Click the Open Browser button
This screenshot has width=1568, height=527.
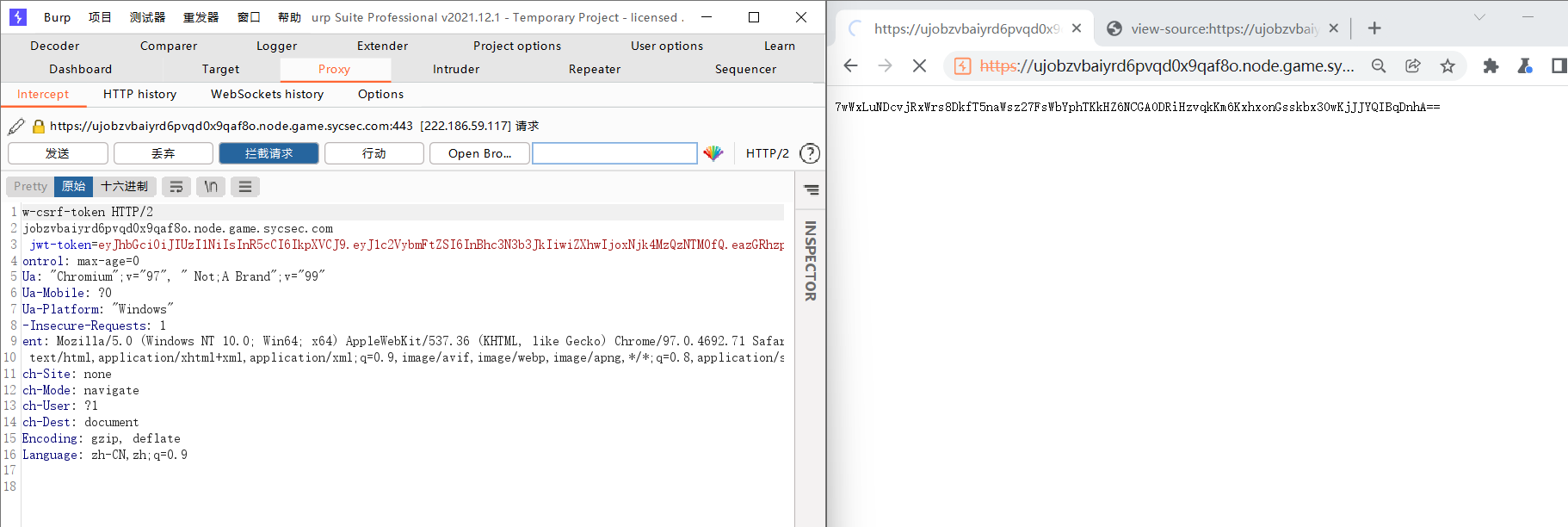coord(479,153)
